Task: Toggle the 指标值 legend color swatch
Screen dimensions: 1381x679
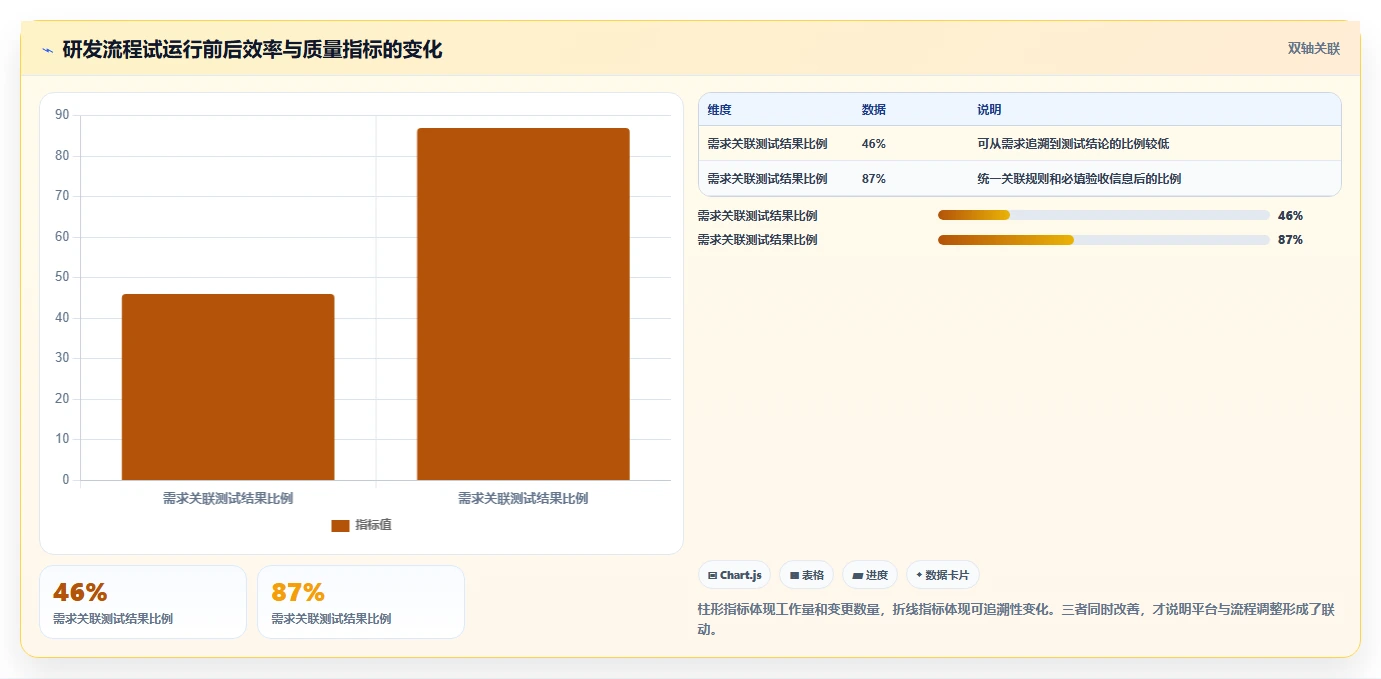Action: pyautogui.click(x=340, y=525)
